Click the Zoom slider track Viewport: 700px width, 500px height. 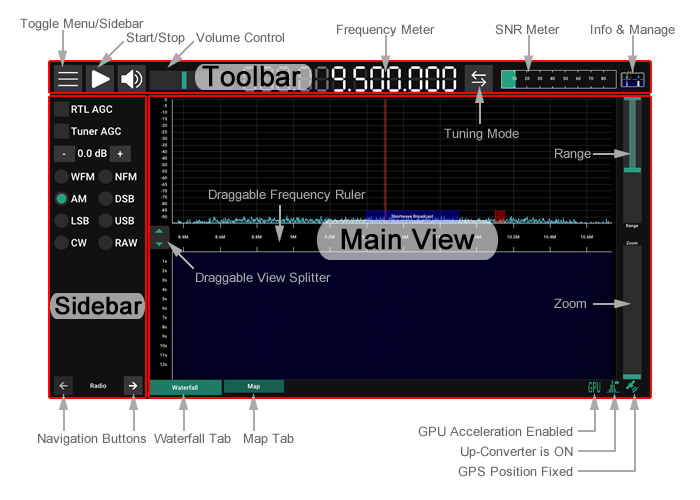point(632,310)
